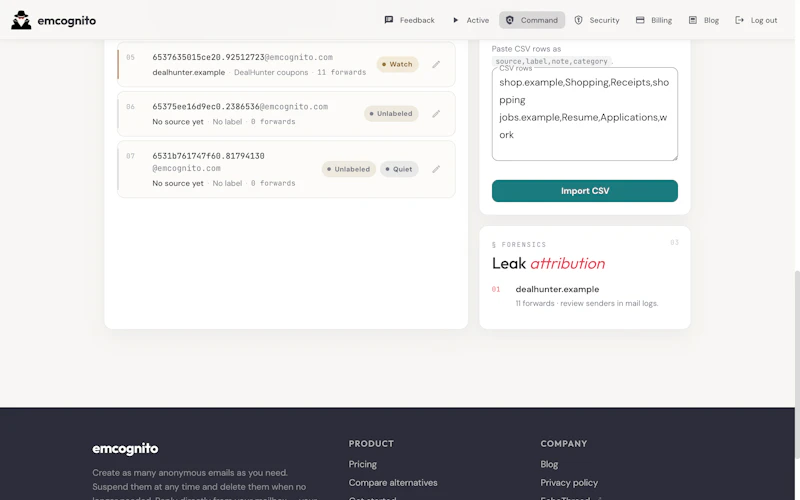
Task: Click "11 forwards · review senders" note
Action: coord(587,304)
